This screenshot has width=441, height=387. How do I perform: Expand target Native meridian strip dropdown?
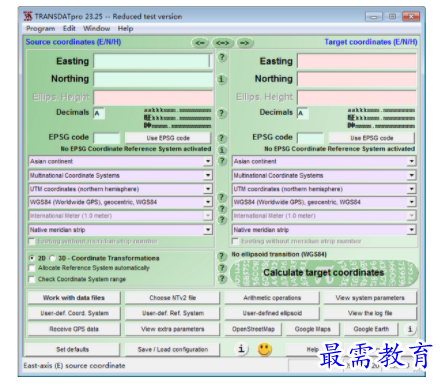tap(411, 230)
